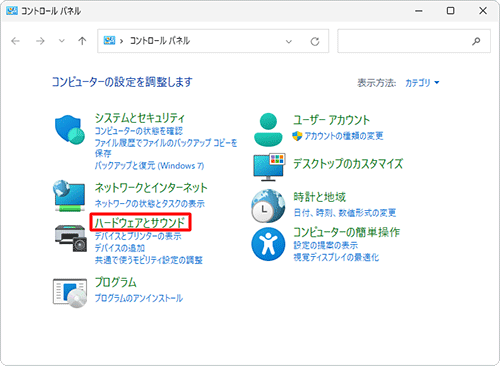Click the Control Panel search field
The height and width of the screenshot is (366, 500).
coord(414,41)
